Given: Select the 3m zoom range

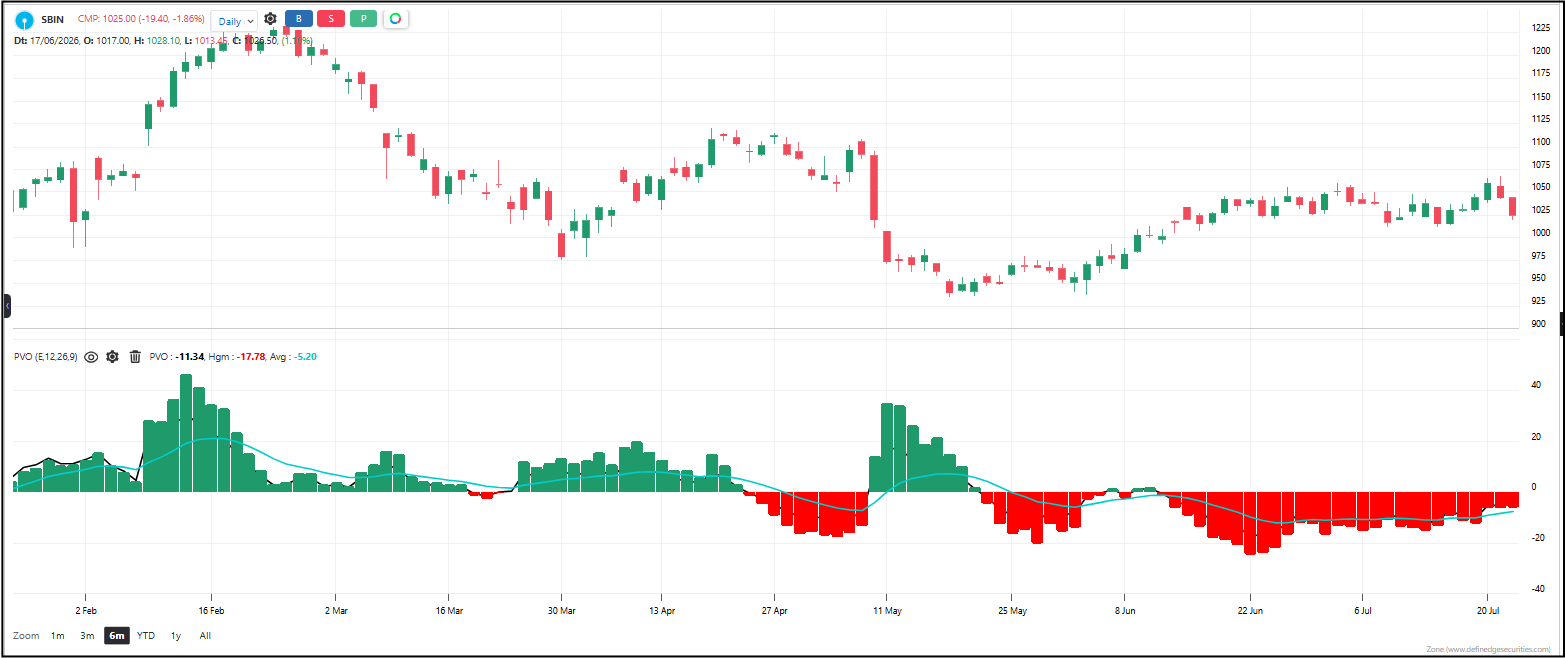Looking at the screenshot, I should 87,635.
